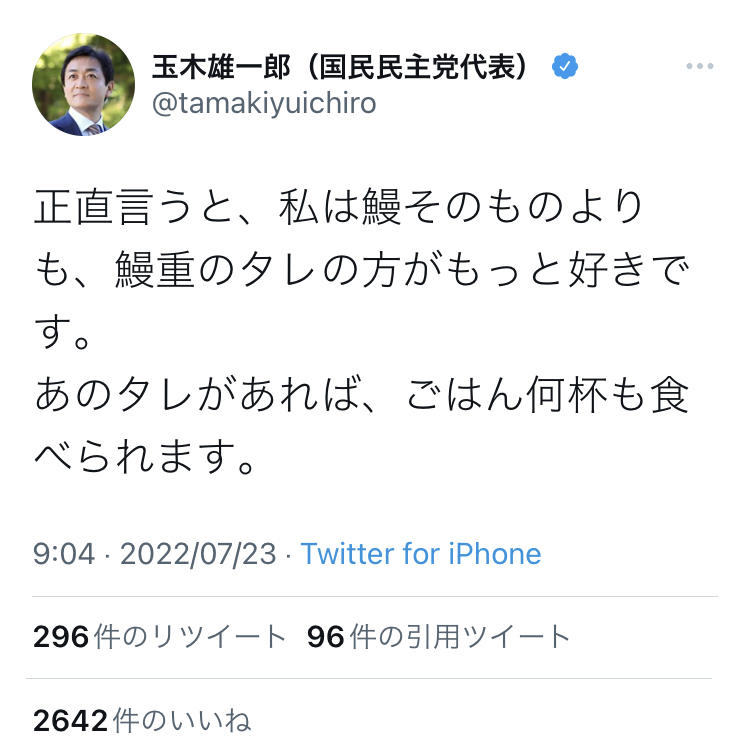Screen dimensions: 750x752
Task: Click the 2642 likes count number
Action: (x=70, y=720)
